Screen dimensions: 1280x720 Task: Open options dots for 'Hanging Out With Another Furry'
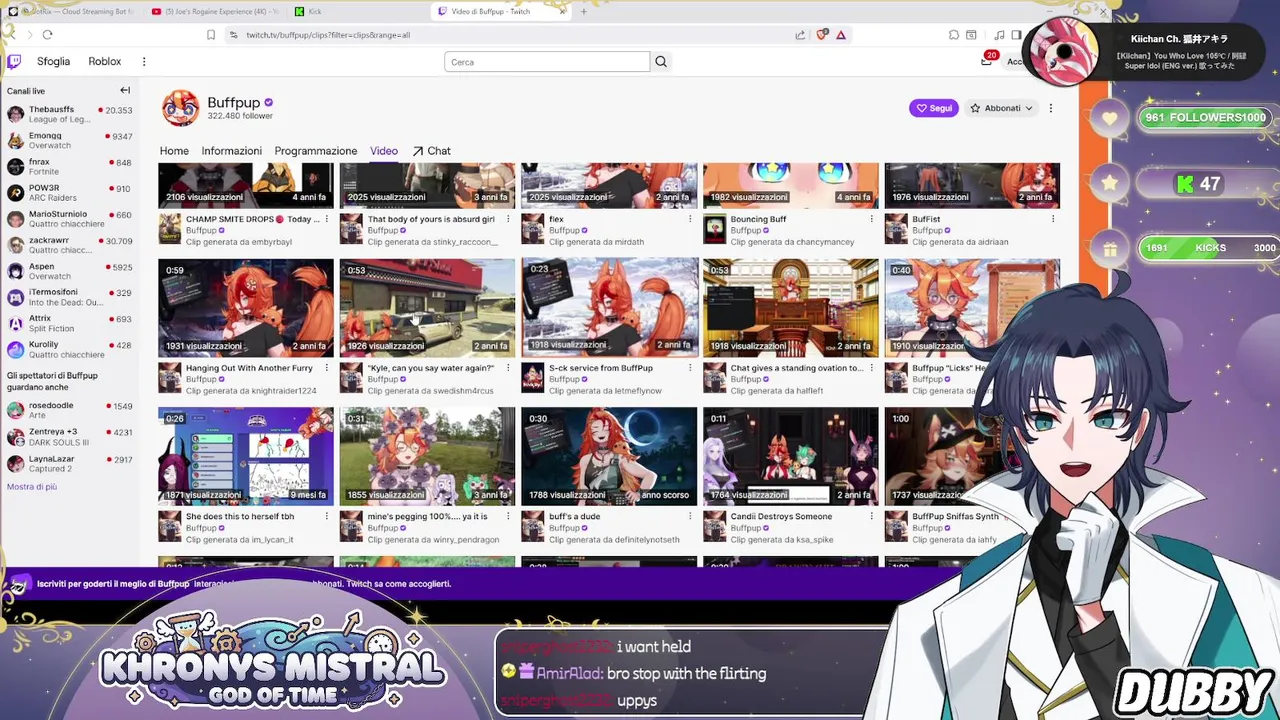click(x=326, y=368)
